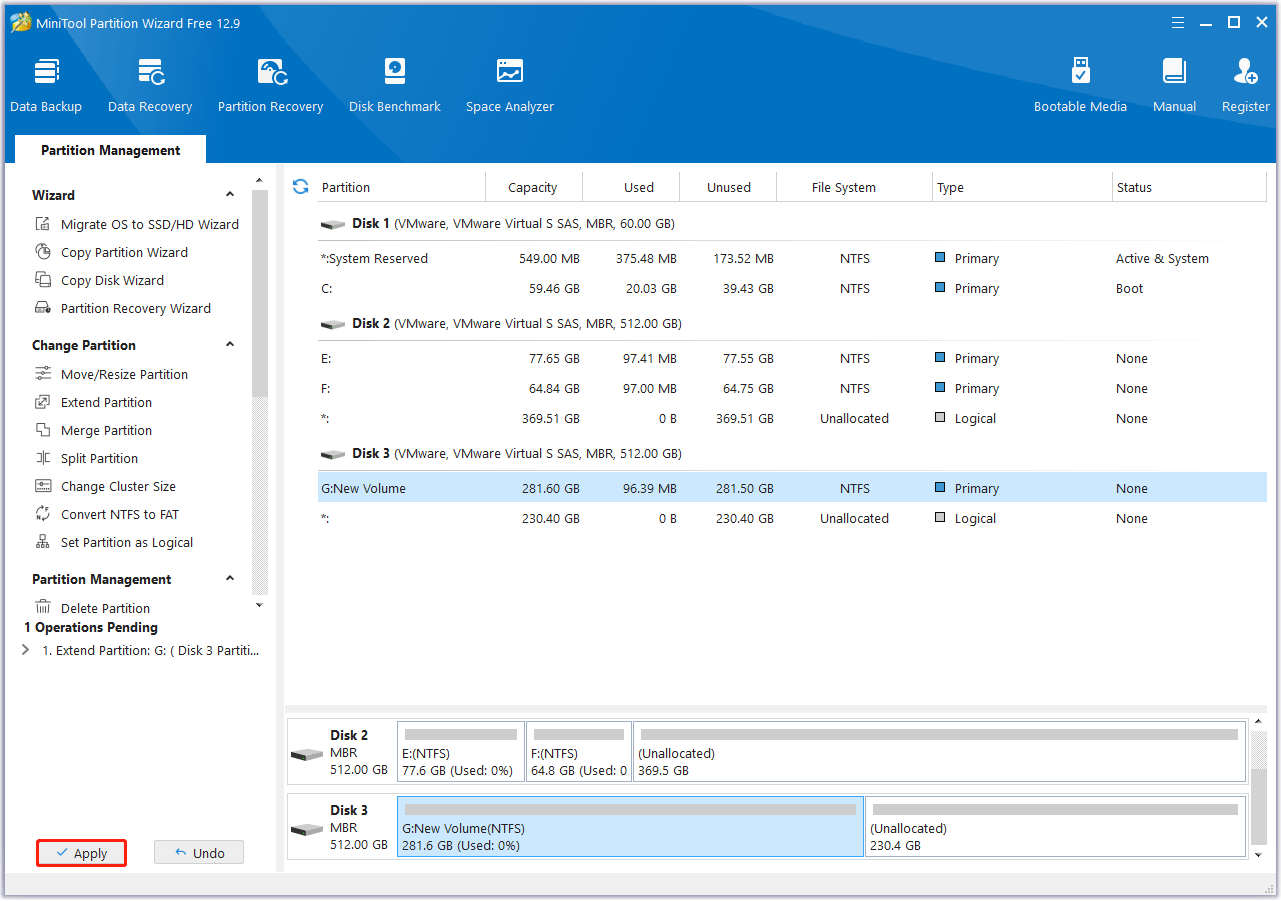
Task: Open title bar hamburger menu
Action: click(x=1178, y=22)
